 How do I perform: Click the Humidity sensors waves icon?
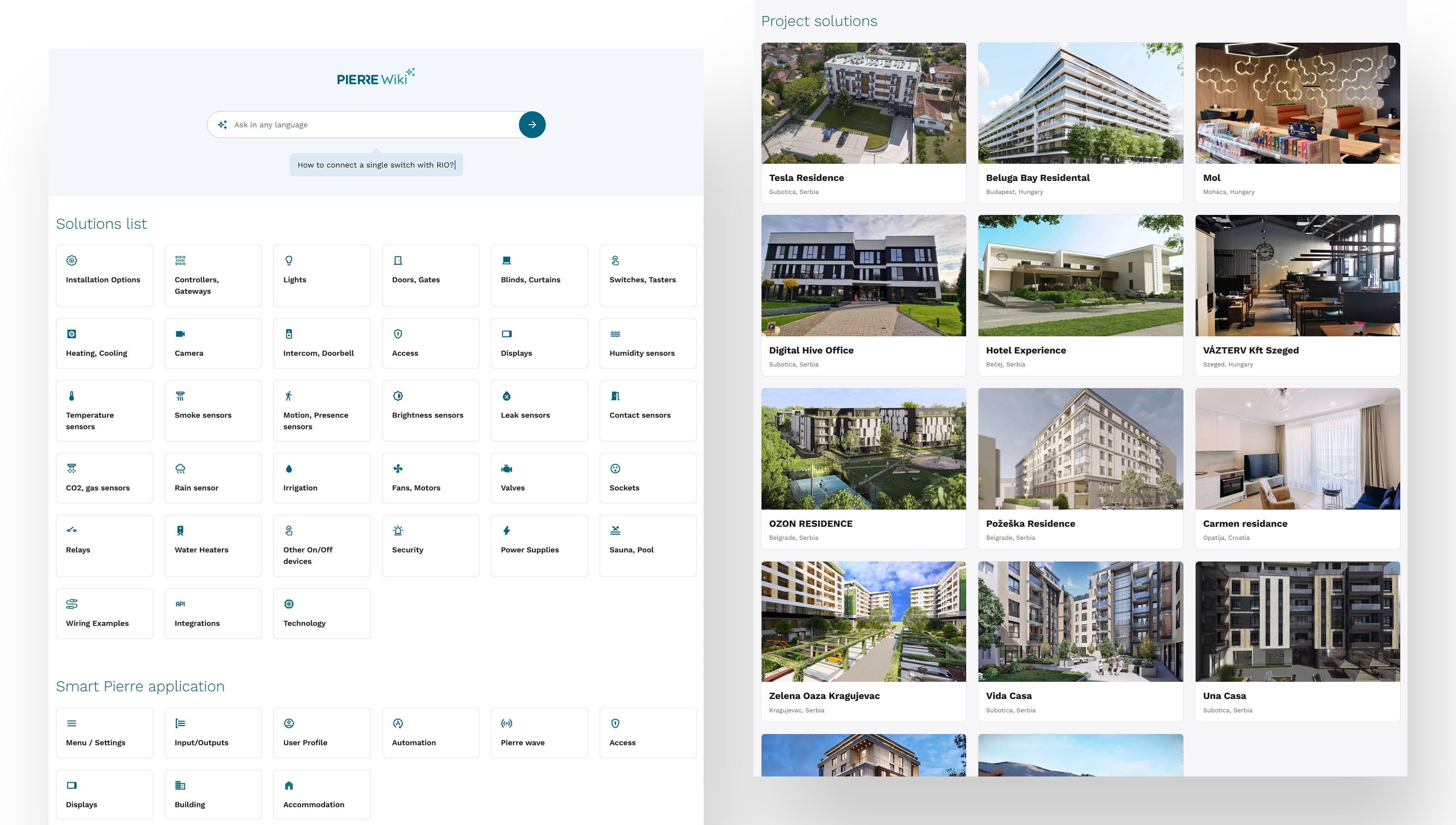[615, 334]
